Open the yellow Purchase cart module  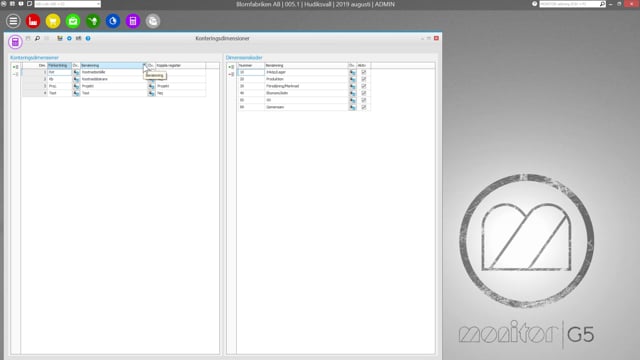pos(53,21)
